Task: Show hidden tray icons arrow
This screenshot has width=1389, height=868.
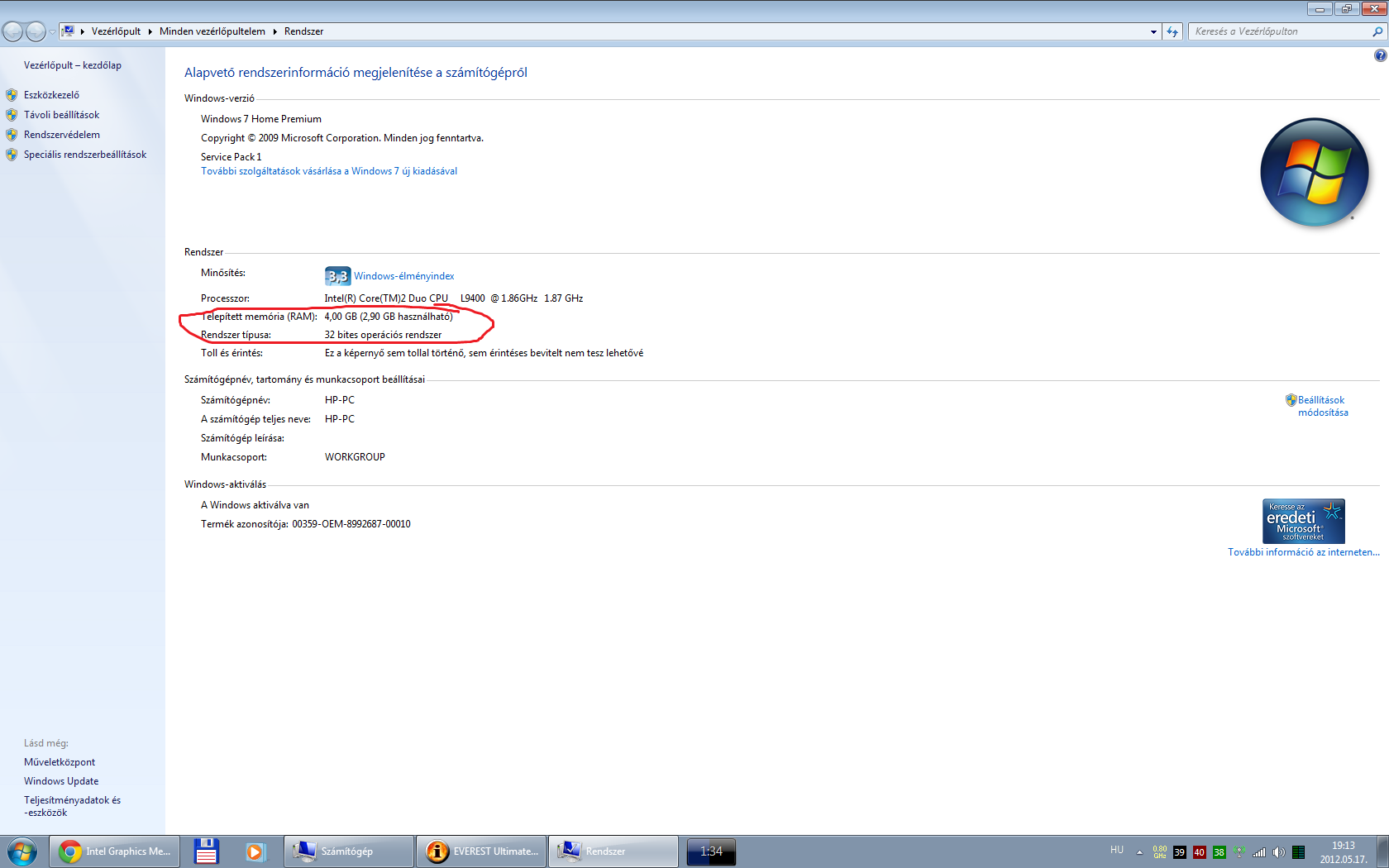Action: pos(1139,852)
